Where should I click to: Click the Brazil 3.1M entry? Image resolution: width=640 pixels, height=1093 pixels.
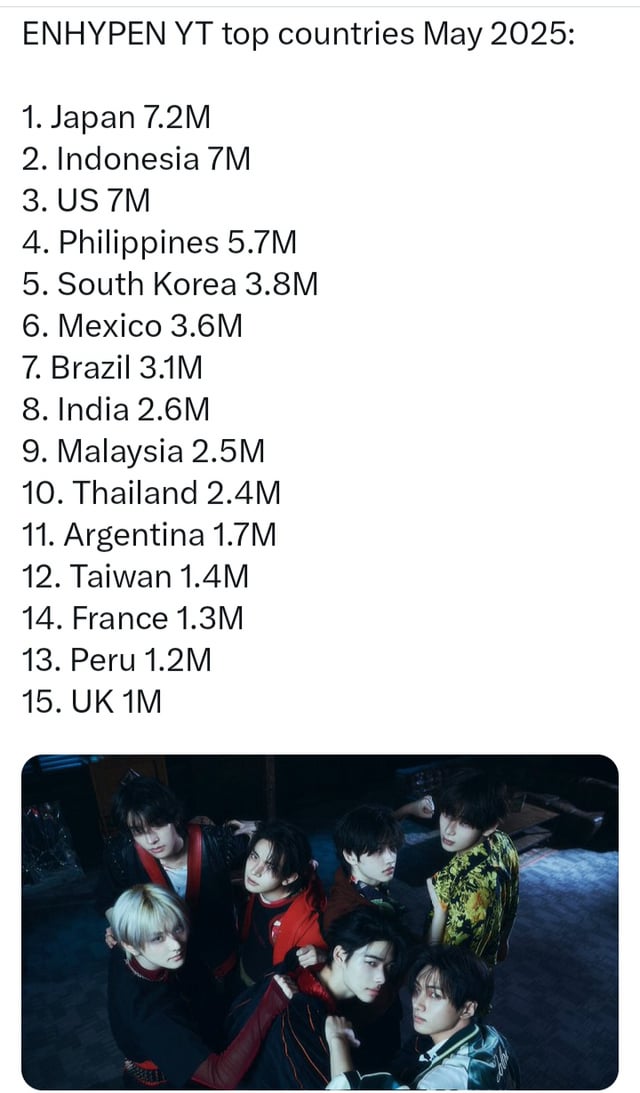[x=112, y=367]
